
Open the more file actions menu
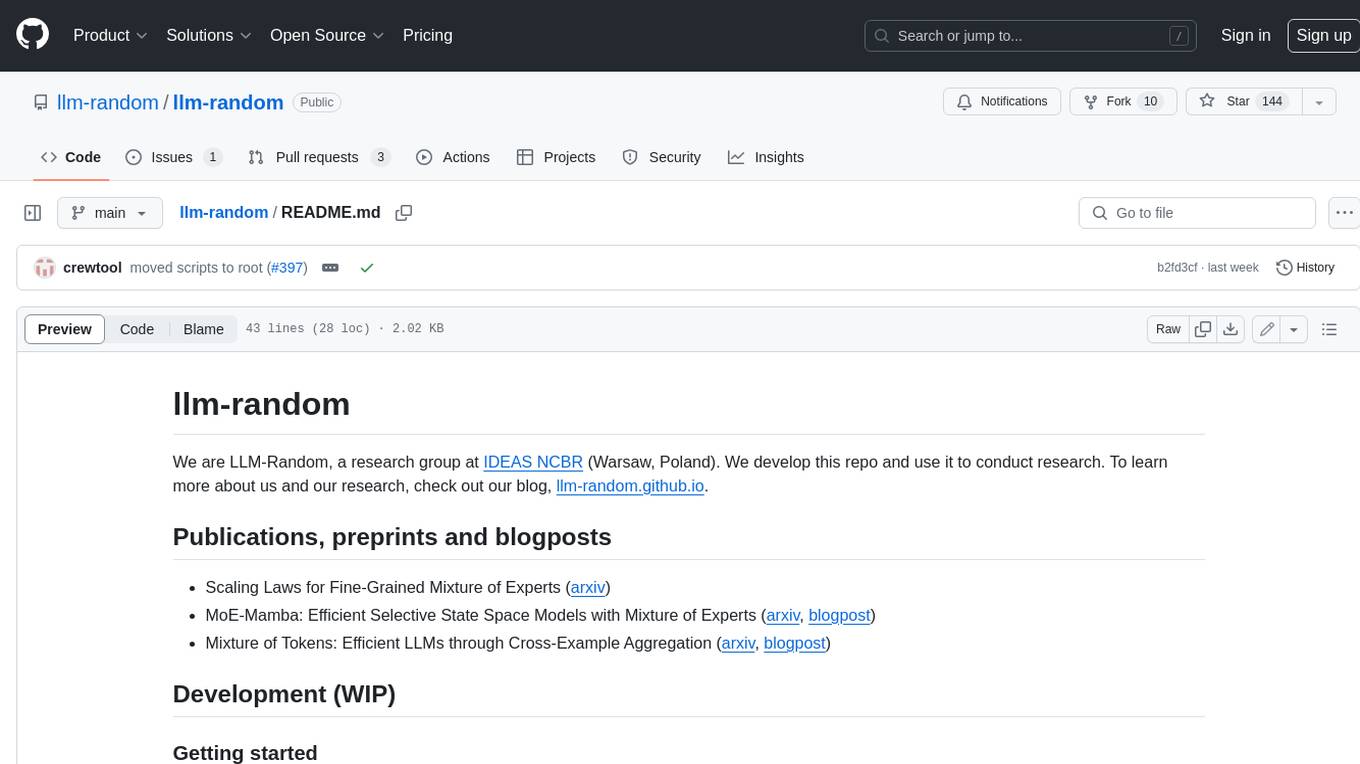pos(1345,213)
